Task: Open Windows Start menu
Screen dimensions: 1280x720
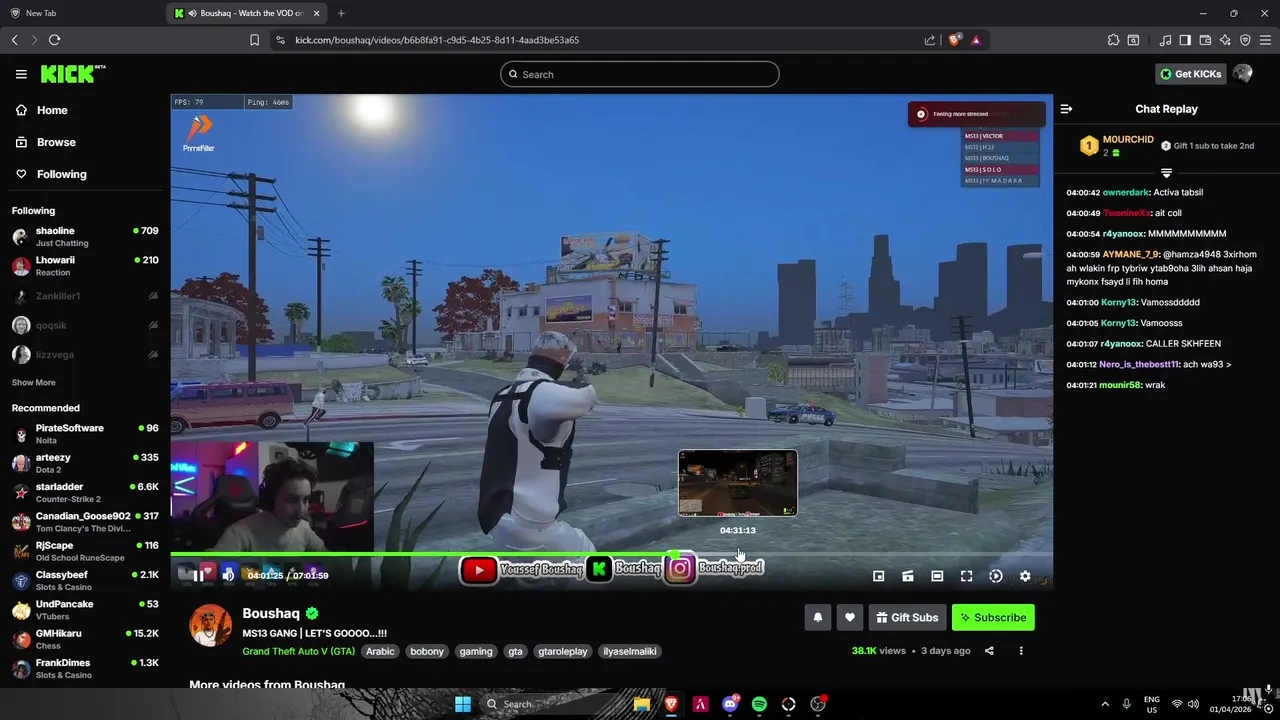Action: click(463, 704)
